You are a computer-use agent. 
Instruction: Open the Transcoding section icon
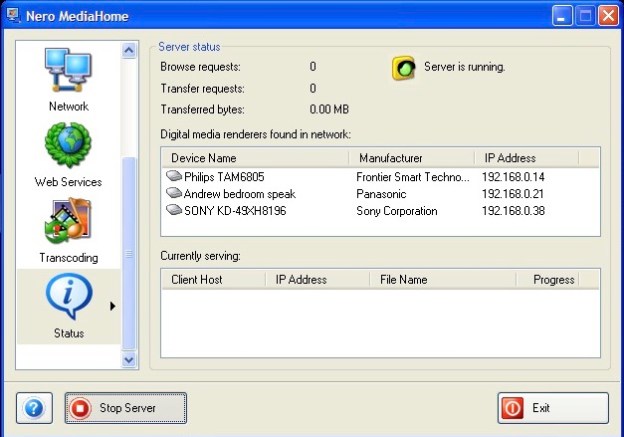coord(68,221)
